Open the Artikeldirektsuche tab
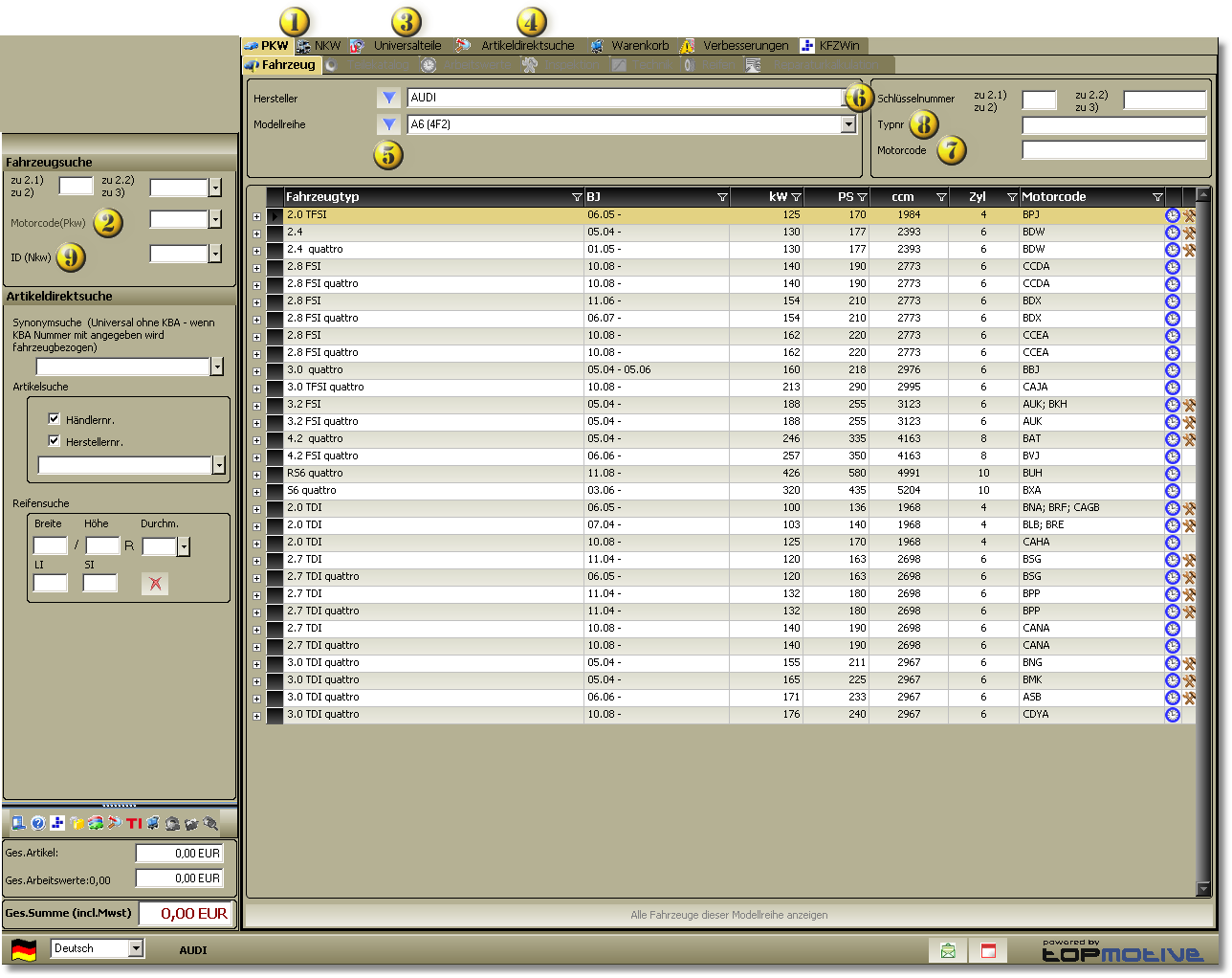Viewport: 1232px width, 978px height. pyautogui.click(x=516, y=45)
